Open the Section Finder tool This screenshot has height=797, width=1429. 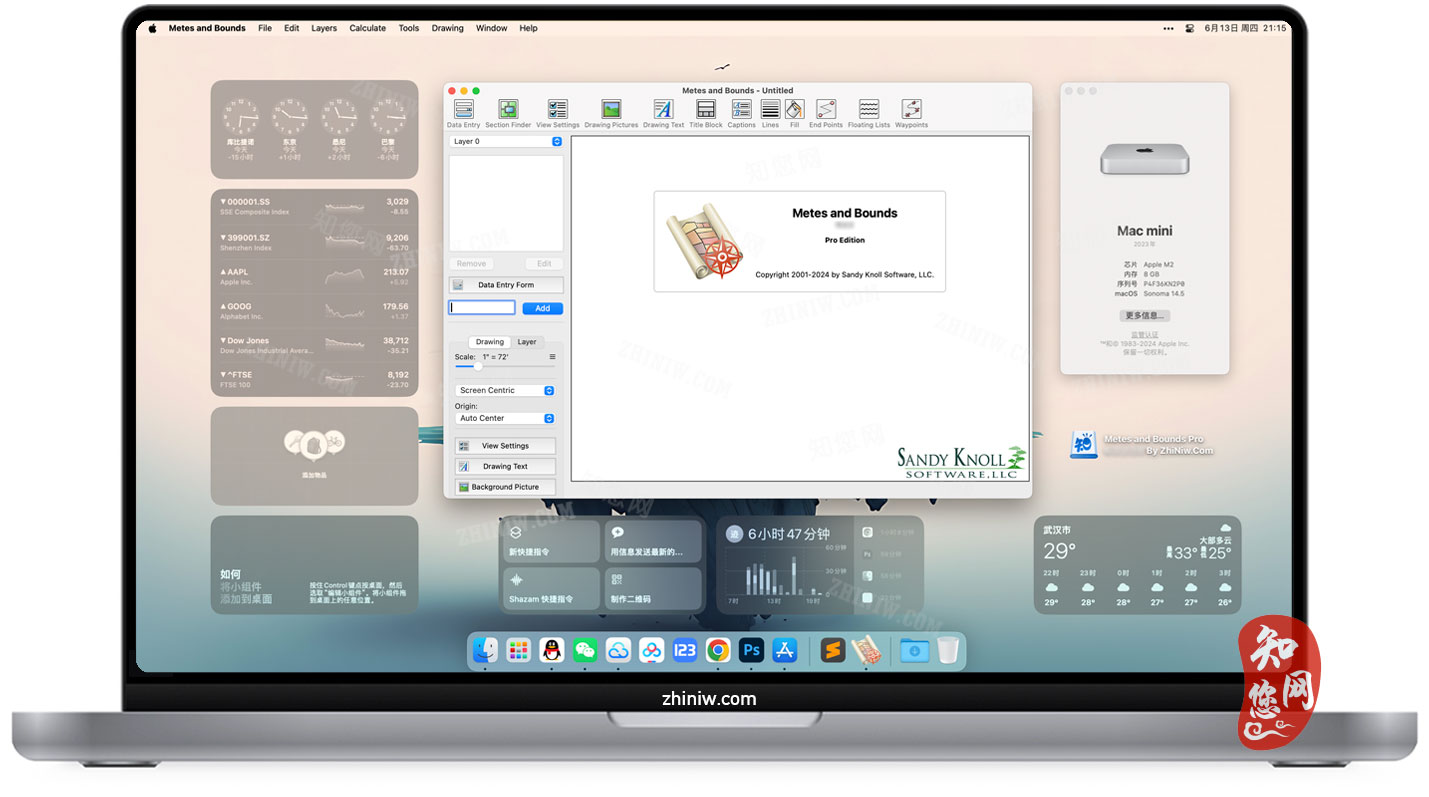click(x=508, y=113)
